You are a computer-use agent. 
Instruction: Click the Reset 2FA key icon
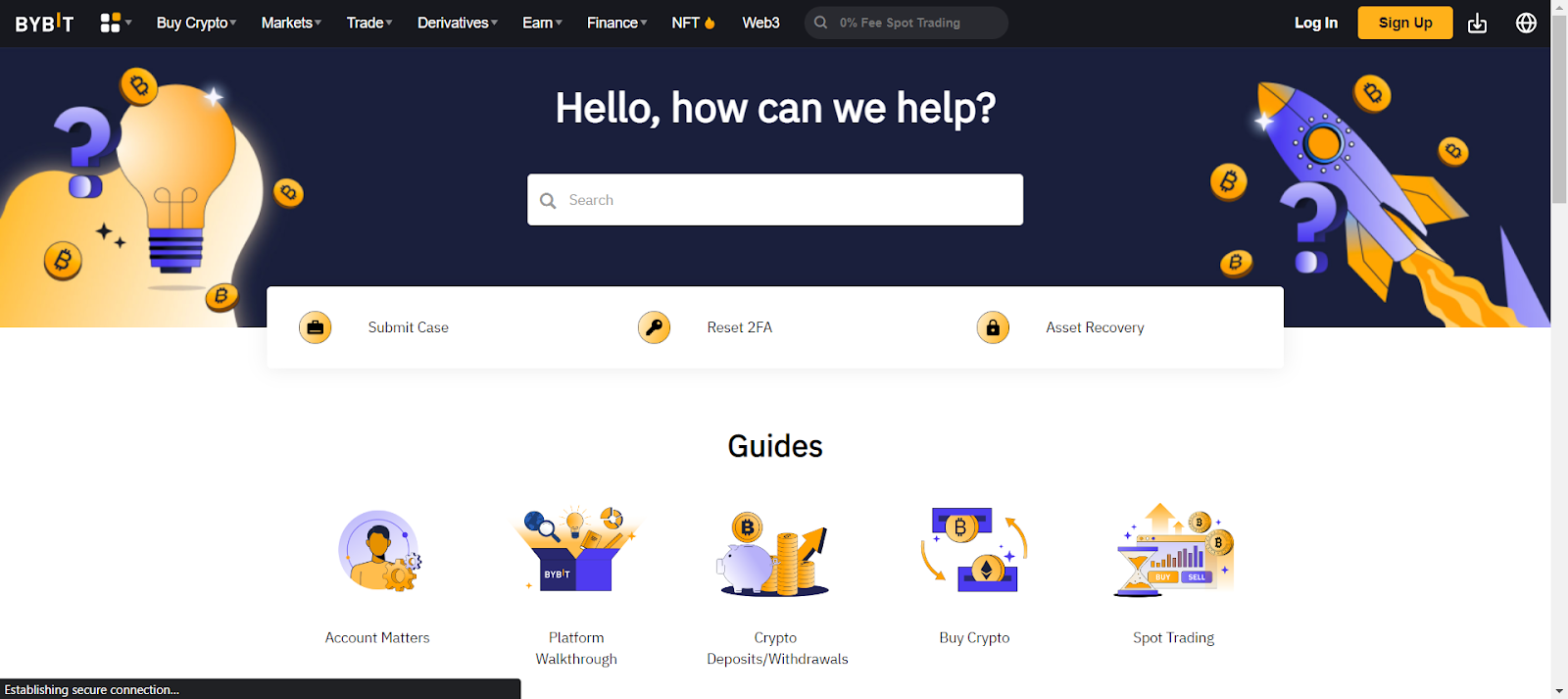pyautogui.click(x=654, y=327)
